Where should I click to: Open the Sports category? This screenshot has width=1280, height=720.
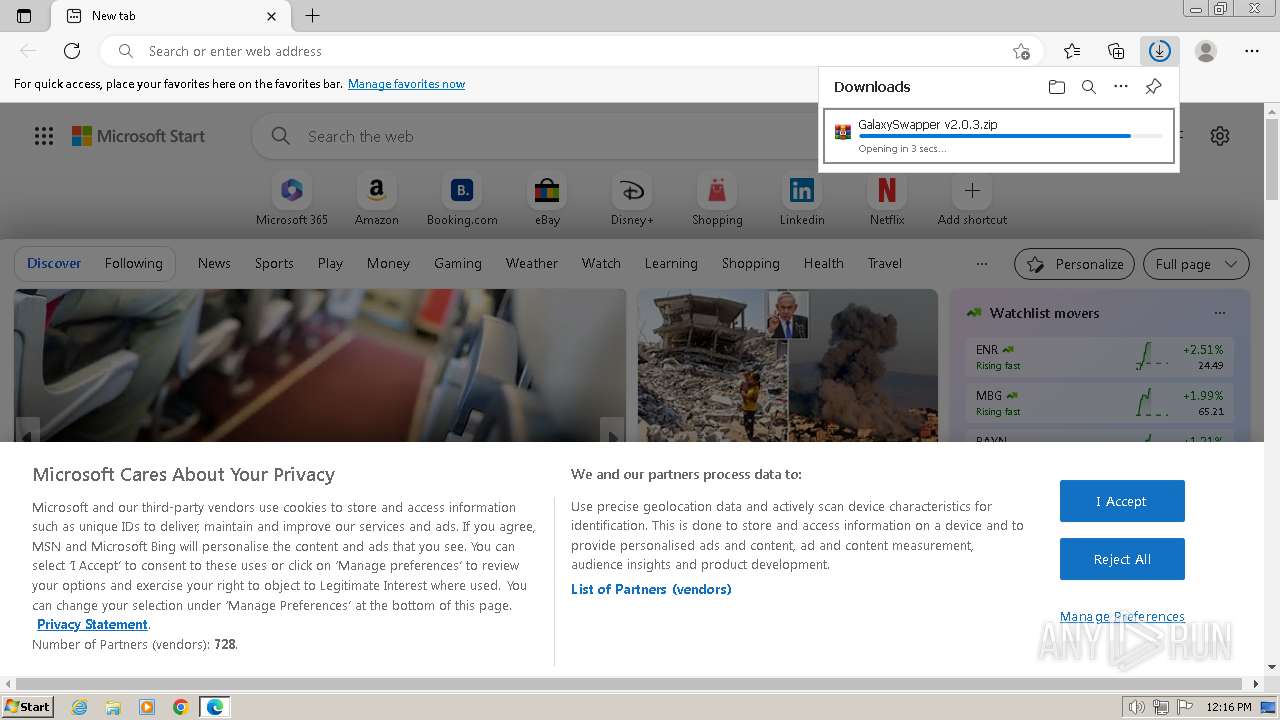274,263
